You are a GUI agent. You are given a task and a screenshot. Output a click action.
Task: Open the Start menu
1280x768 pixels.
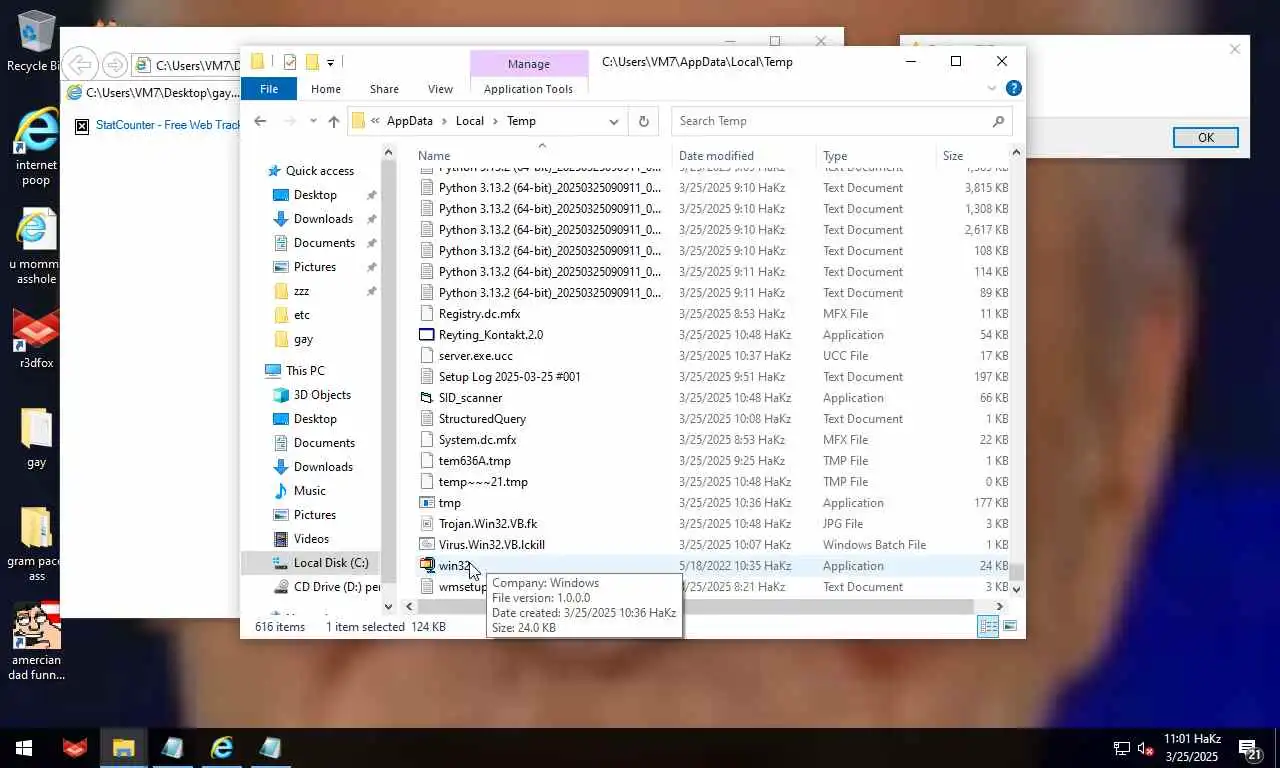(24, 748)
